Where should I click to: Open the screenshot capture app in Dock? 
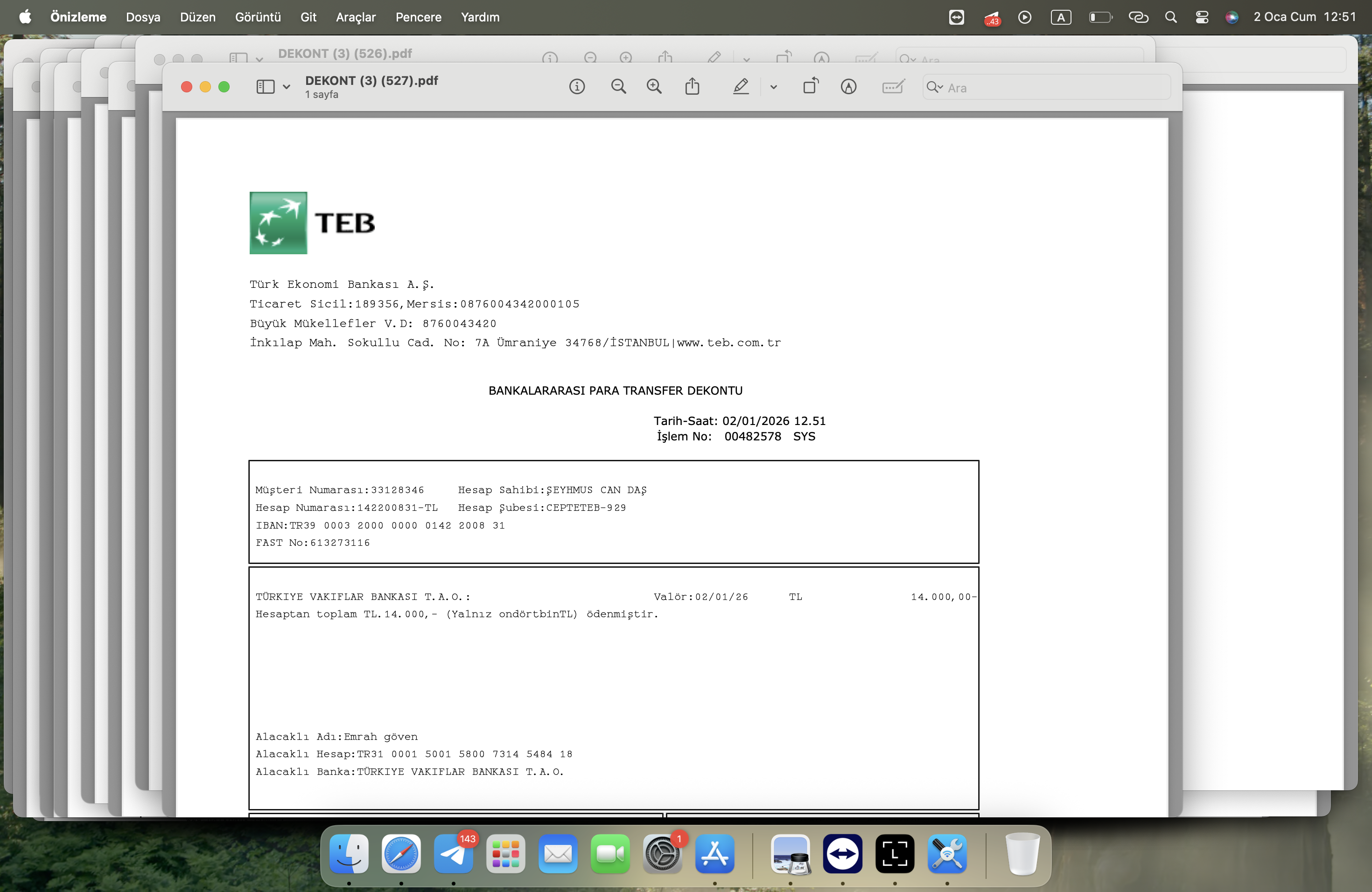point(895,853)
